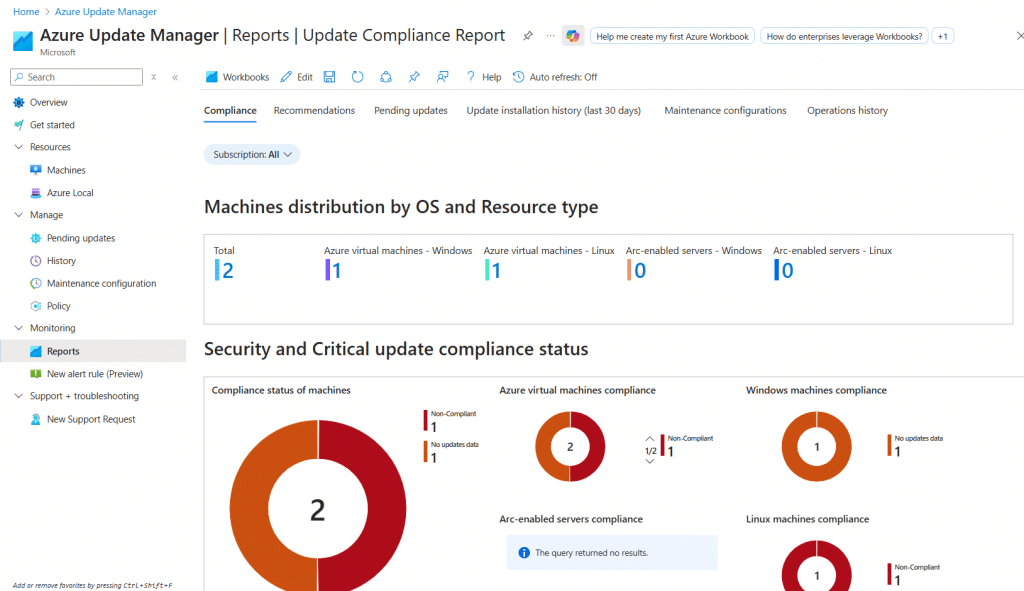Image resolution: width=1024 pixels, height=591 pixels.
Task: Collapse the Resources section in sidebar
Action: [x=19, y=147]
